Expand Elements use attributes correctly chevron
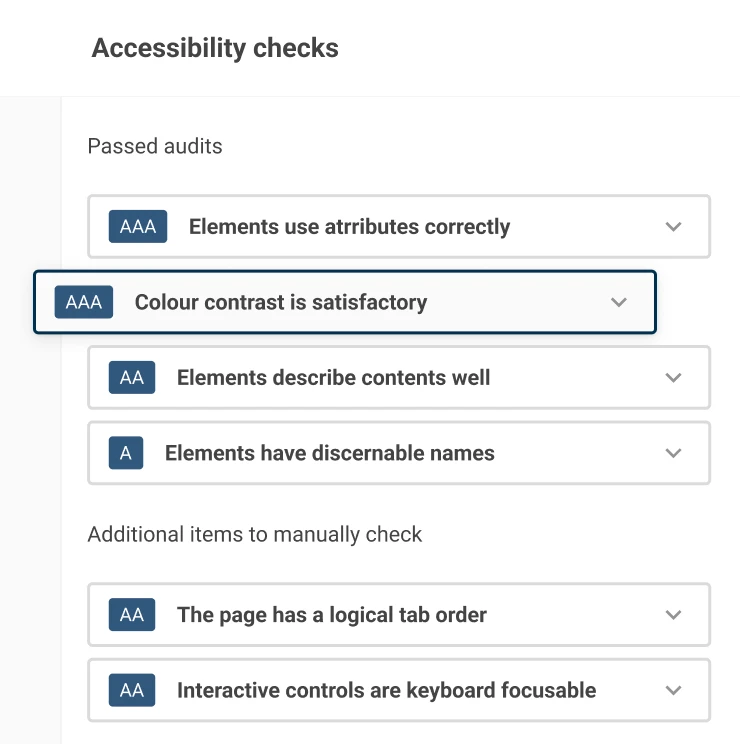Image resolution: width=740 pixels, height=744 pixels. click(x=673, y=227)
